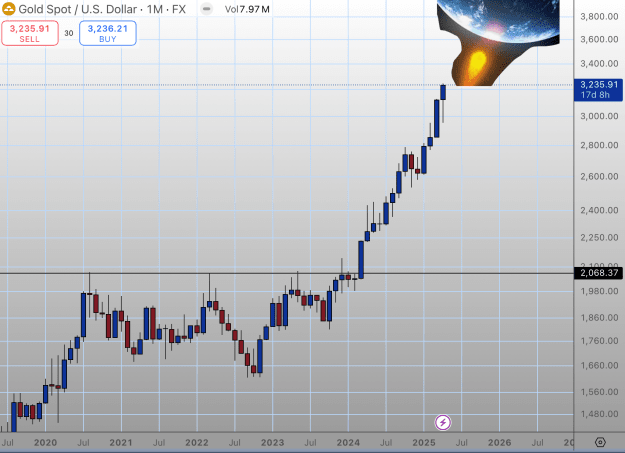625x453 pixels.
Task: Click the 1,480.00 price scale label
Action: pos(599,414)
